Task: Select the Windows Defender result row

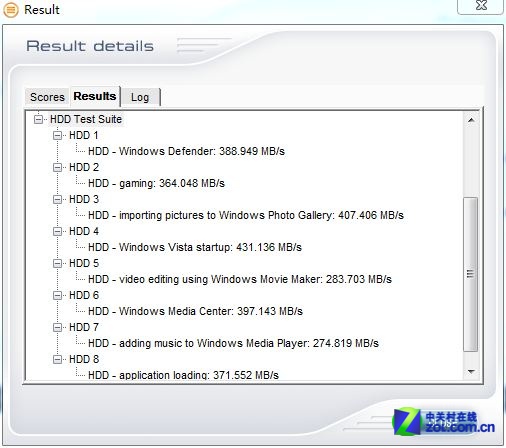Action: (186, 151)
